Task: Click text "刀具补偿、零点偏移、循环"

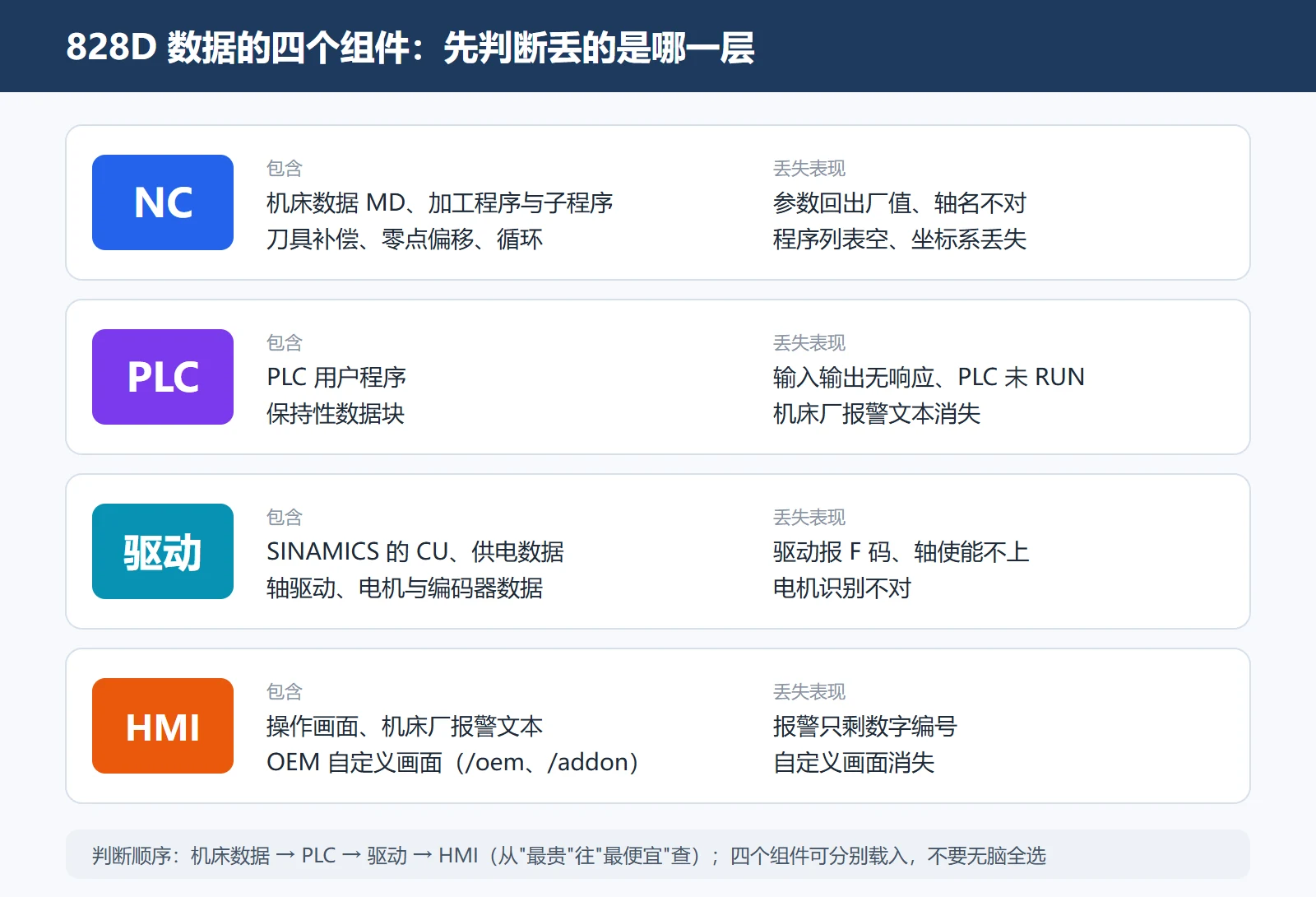Action: [405, 239]
